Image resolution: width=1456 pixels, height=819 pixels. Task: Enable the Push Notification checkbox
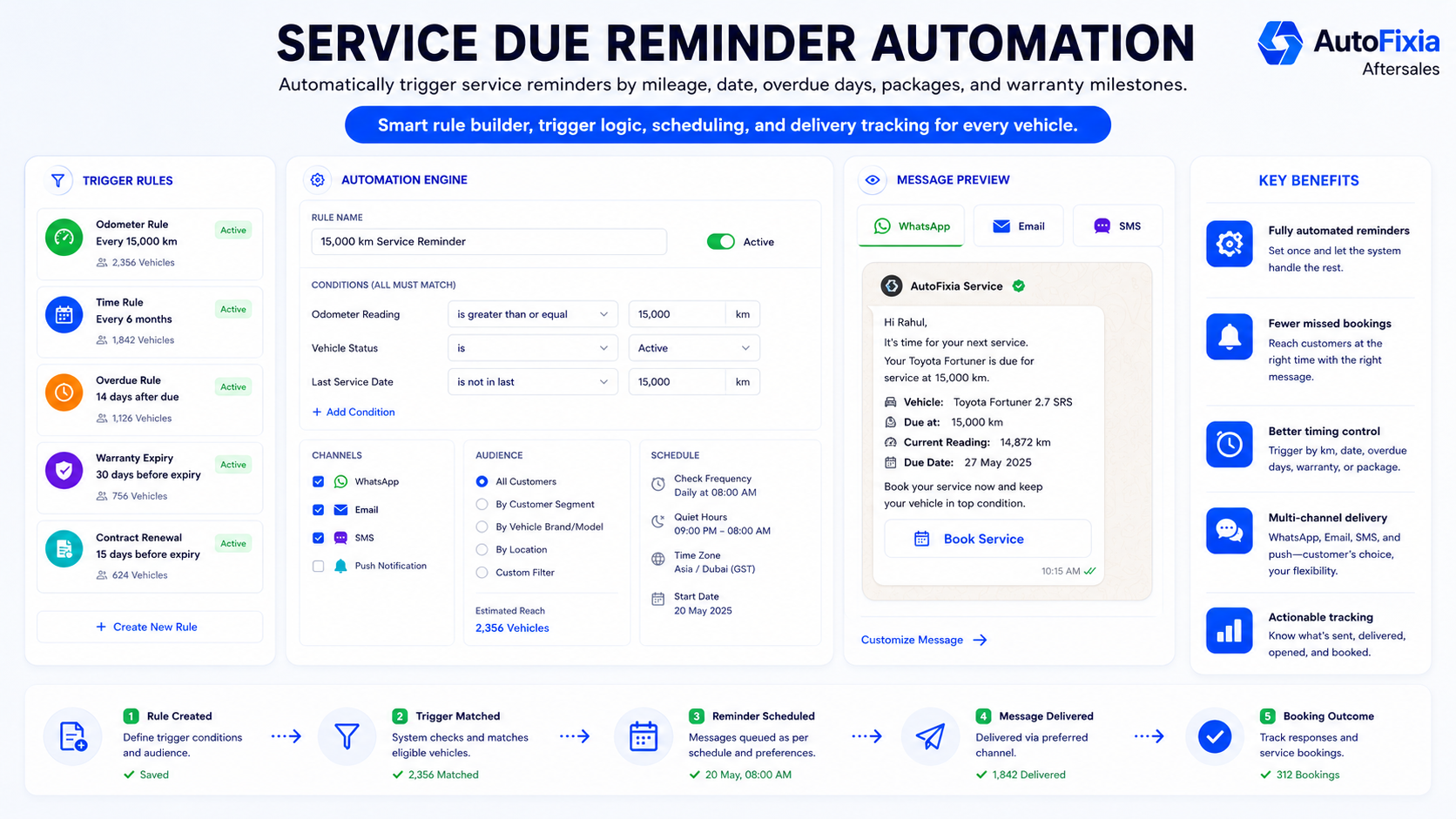point(318,566)
